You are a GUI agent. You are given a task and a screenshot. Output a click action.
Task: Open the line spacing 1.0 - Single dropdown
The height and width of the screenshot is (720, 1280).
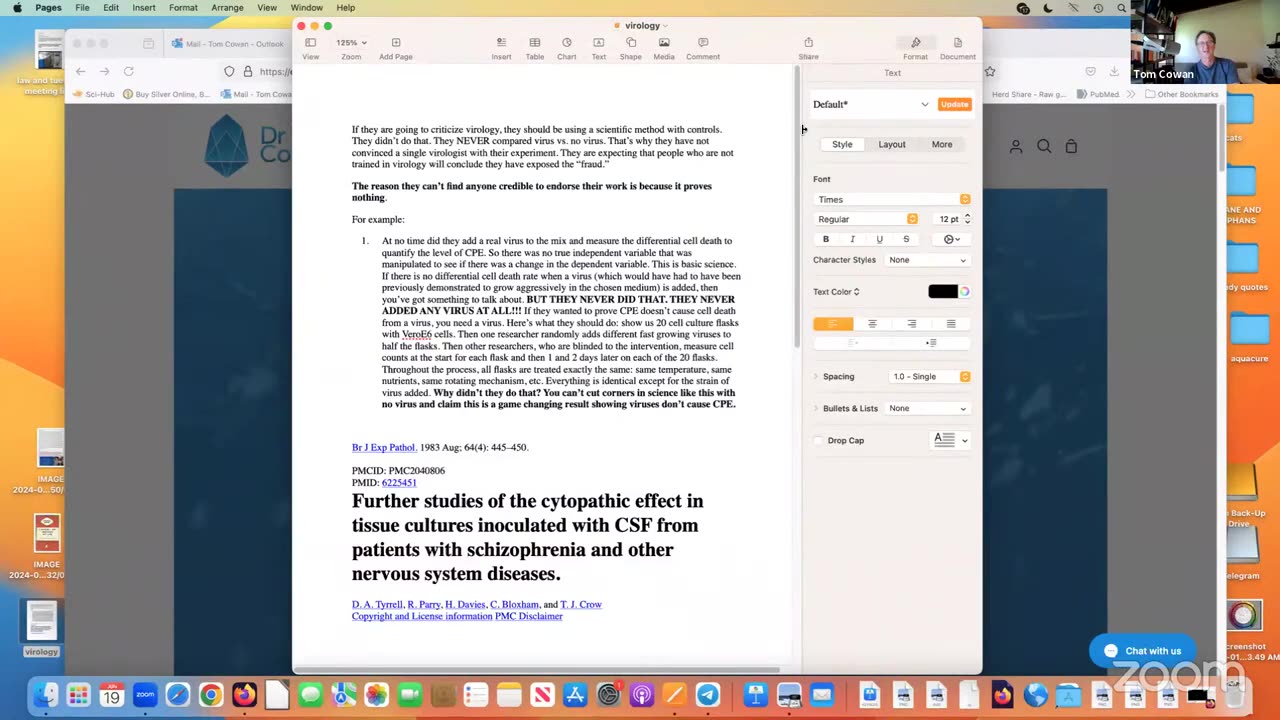pyautogui.click(x=929, y=377)
